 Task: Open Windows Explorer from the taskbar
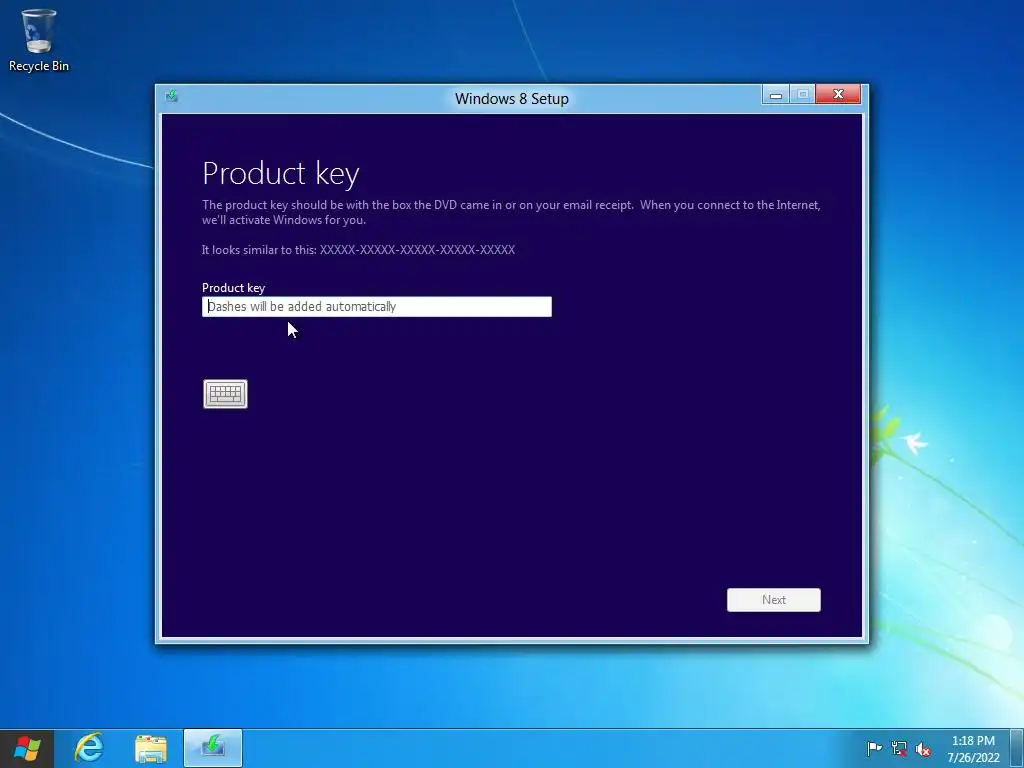pos(151,748)
